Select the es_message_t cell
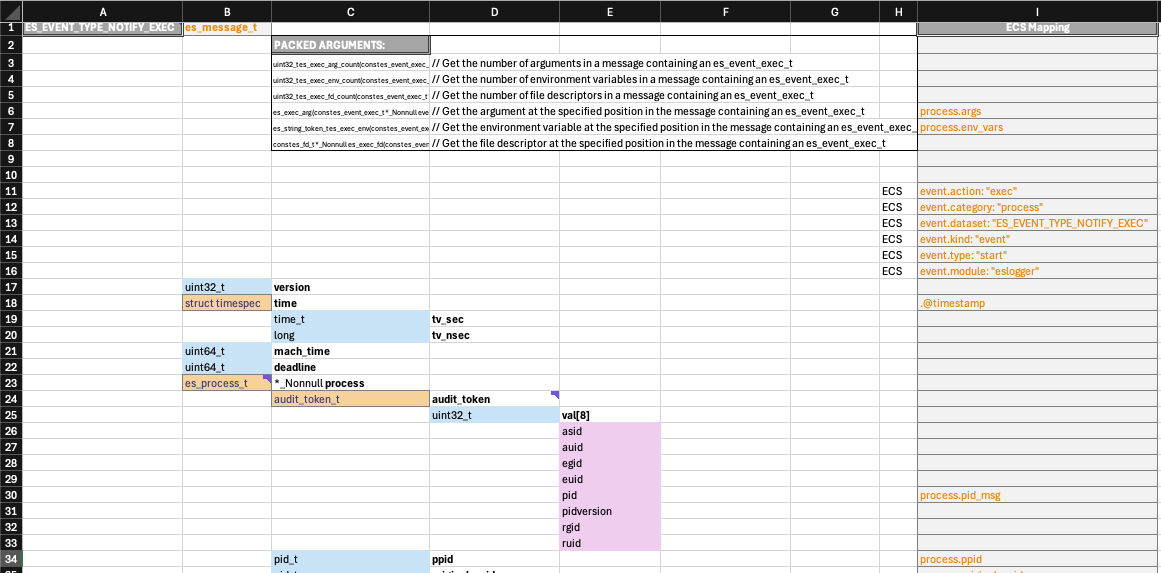Image resolution: width=1161 pixels, height=573 pixels. point(227,27)
